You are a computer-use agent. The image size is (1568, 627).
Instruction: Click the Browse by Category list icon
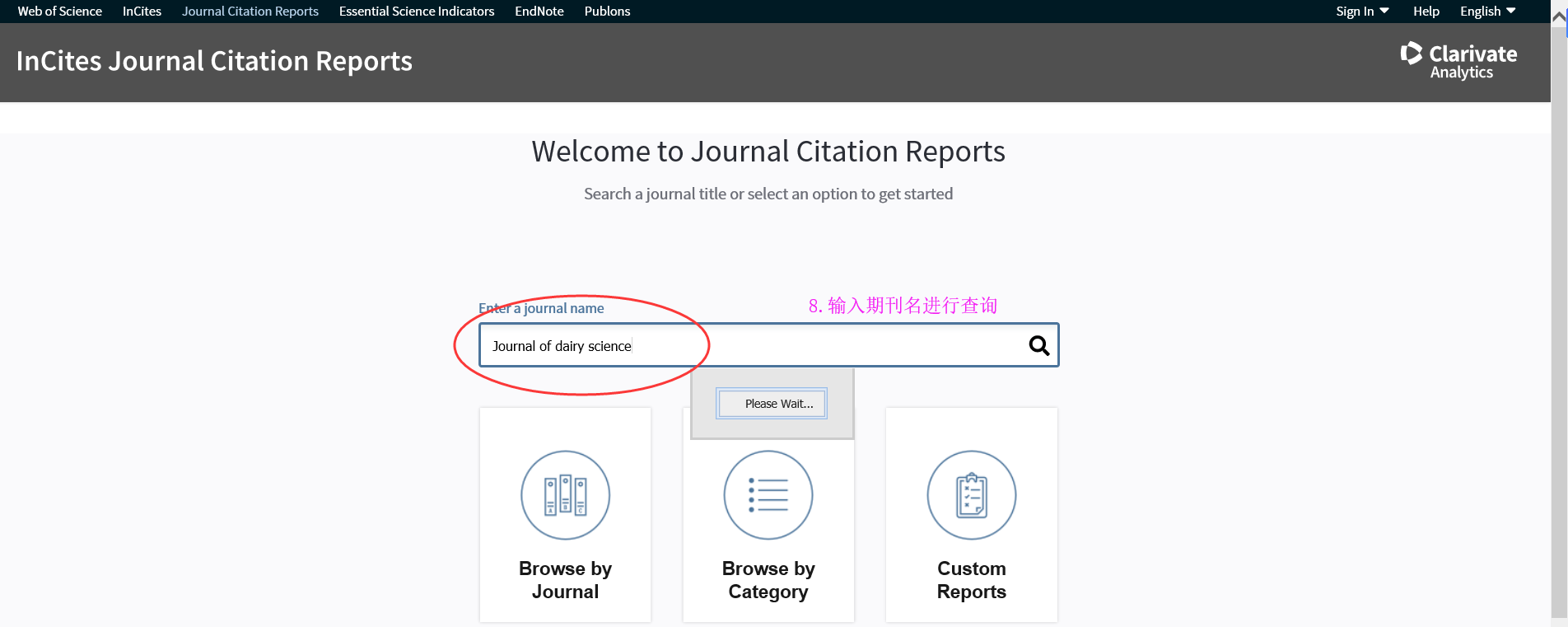[768, 495]
